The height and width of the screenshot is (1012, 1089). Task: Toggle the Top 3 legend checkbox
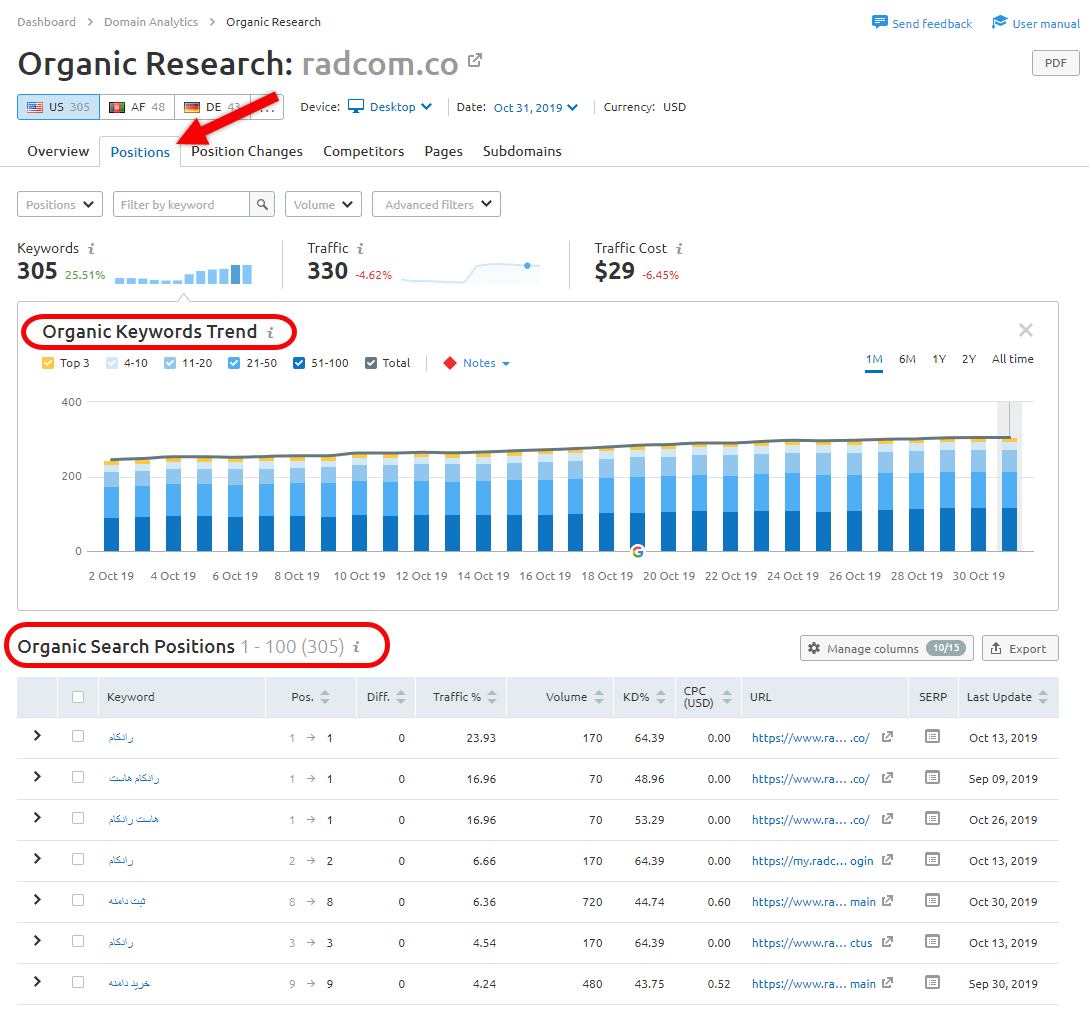(x=48, y=364)
